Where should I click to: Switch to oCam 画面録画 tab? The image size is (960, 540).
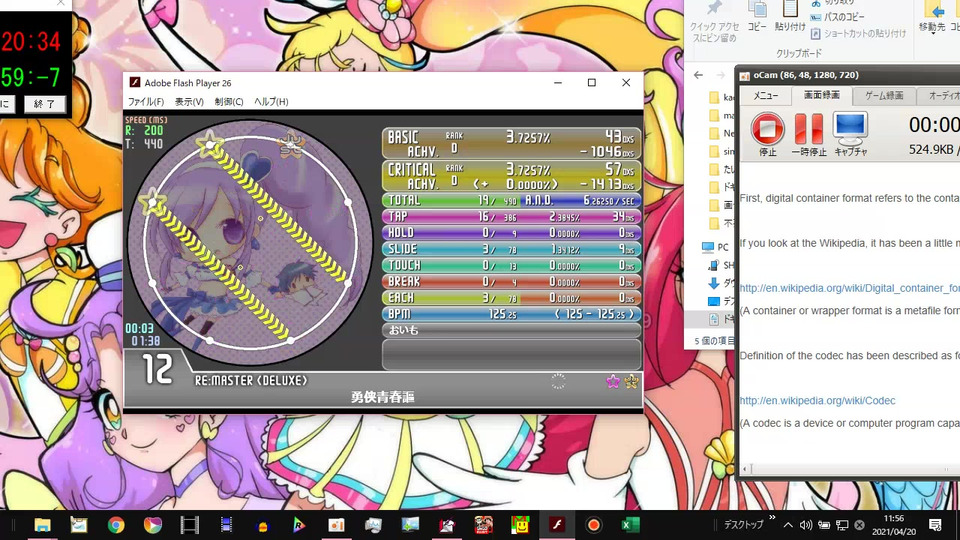[x=822, y=96]
